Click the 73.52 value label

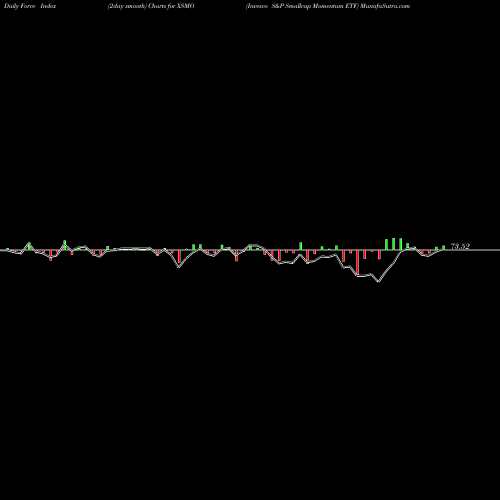(460, 246)
